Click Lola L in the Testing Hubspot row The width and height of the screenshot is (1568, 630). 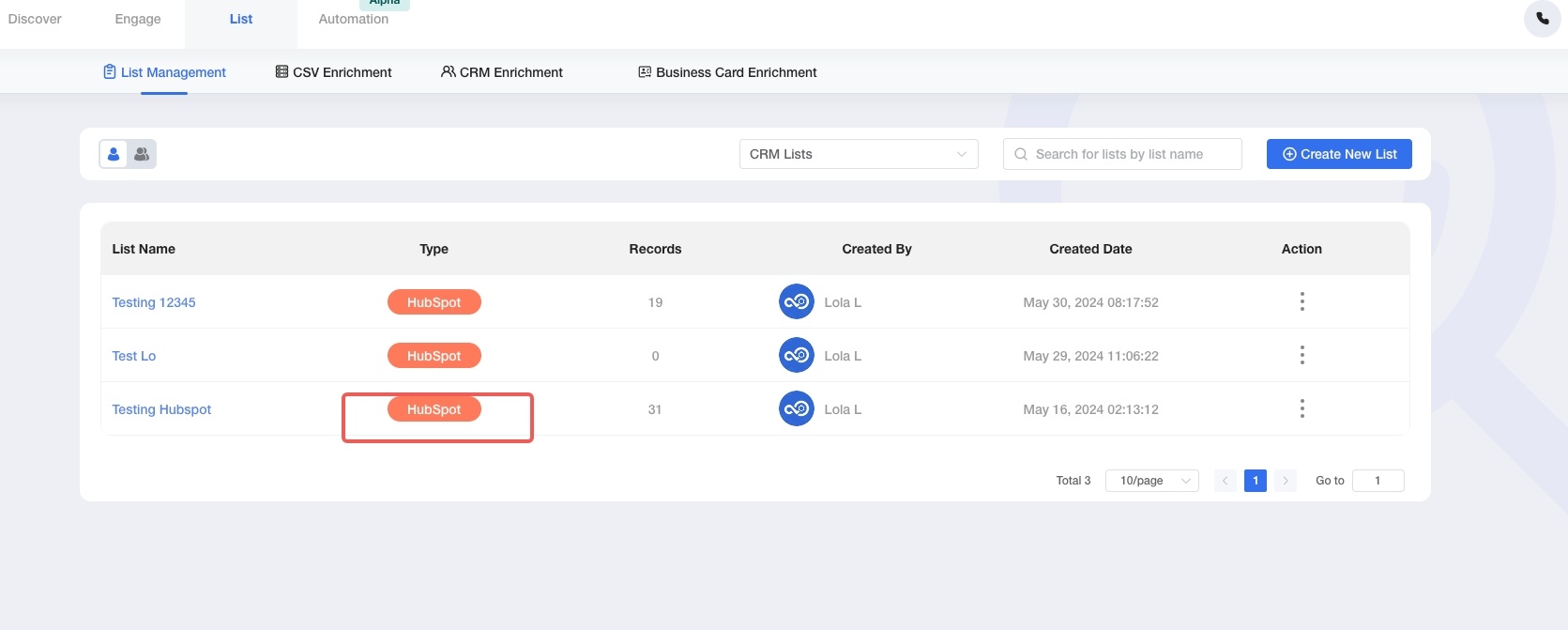pyautogui.click(x=843, y=409)
